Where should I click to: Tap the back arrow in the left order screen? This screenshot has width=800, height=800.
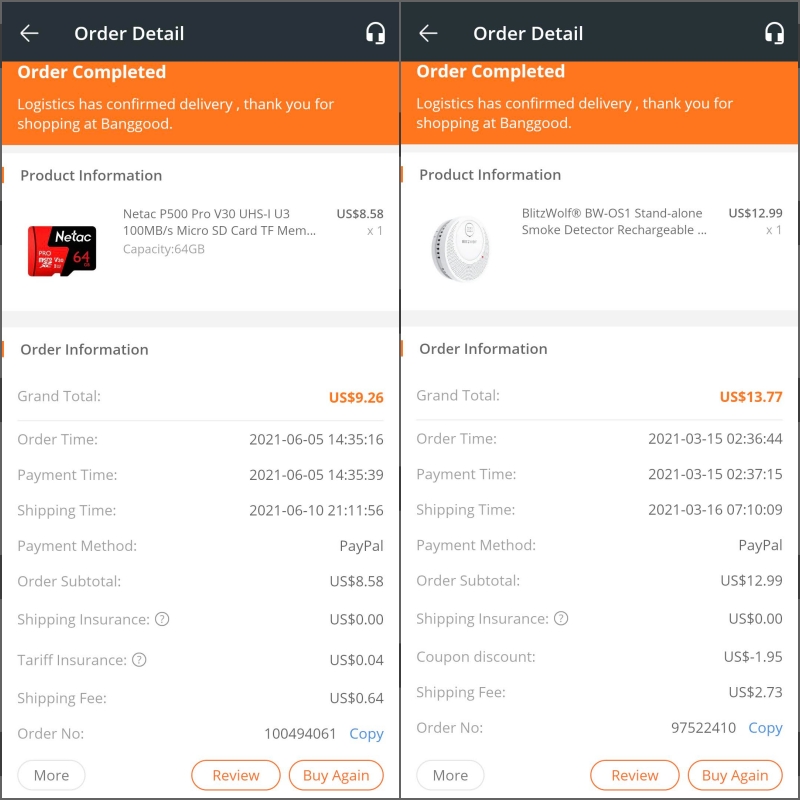tap(29, 34)
